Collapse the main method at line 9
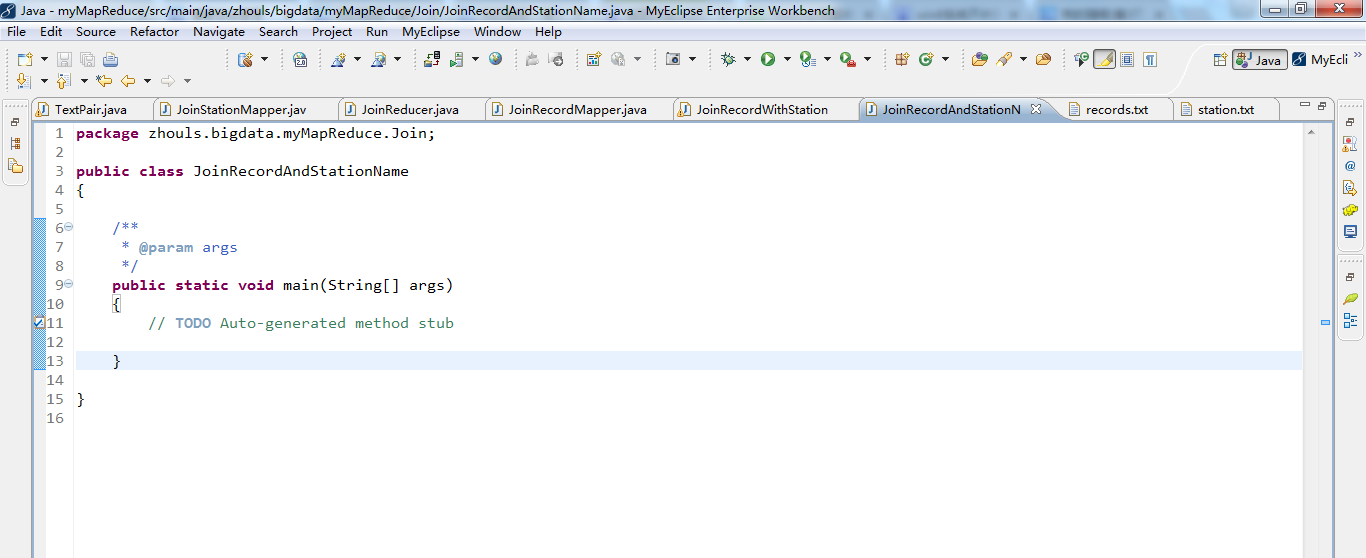The image size is (1366, 558). (x=69, y=284)
